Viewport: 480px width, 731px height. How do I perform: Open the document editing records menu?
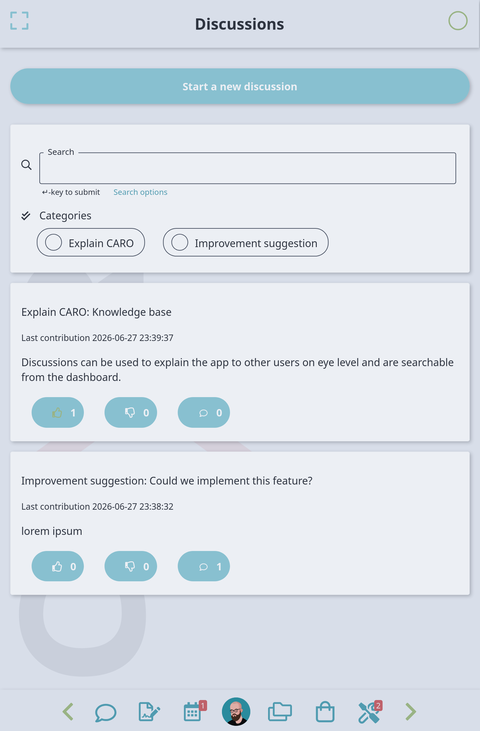(149, 712)
